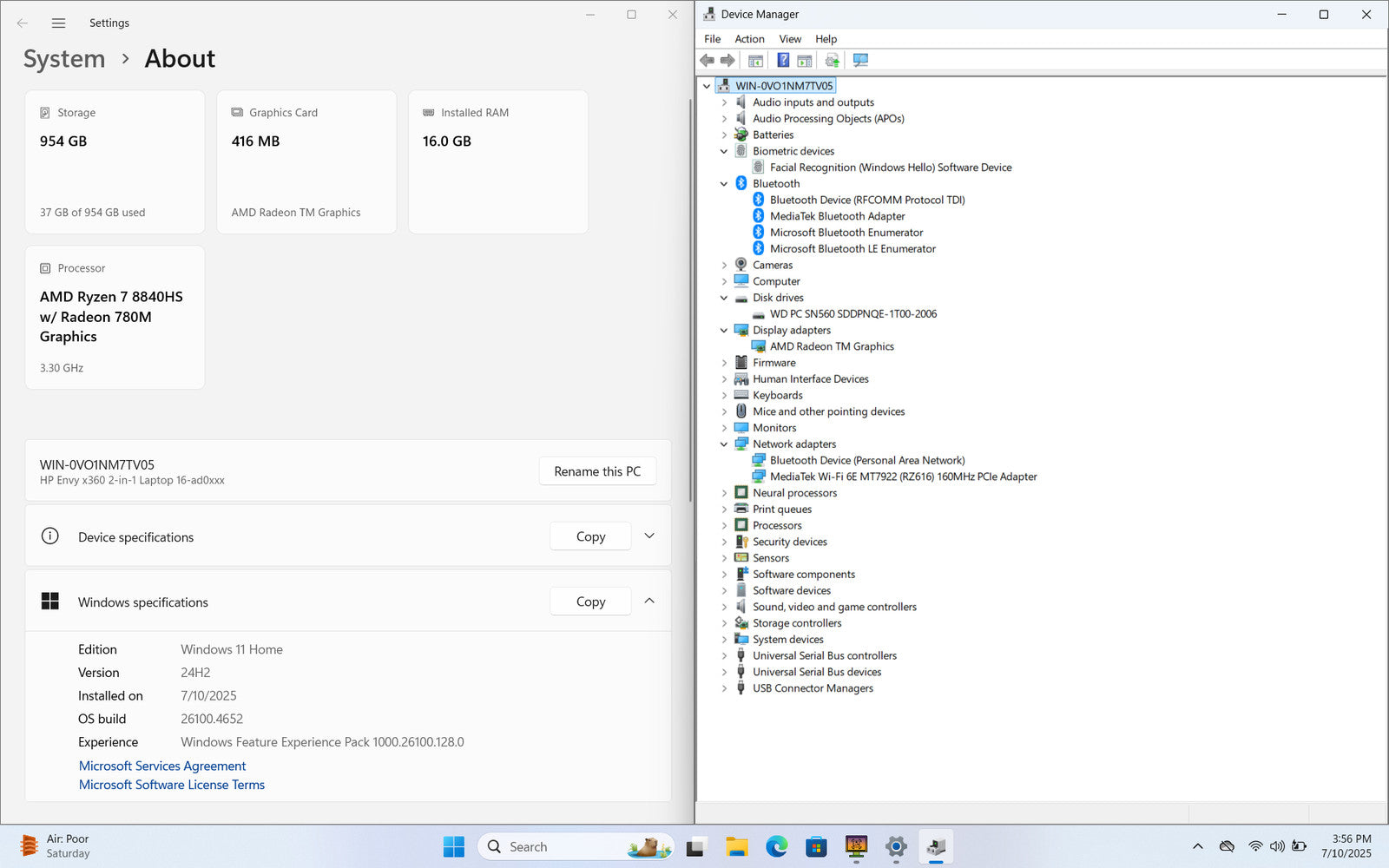Click the Update device driver toolbar icon

(832, 60)
